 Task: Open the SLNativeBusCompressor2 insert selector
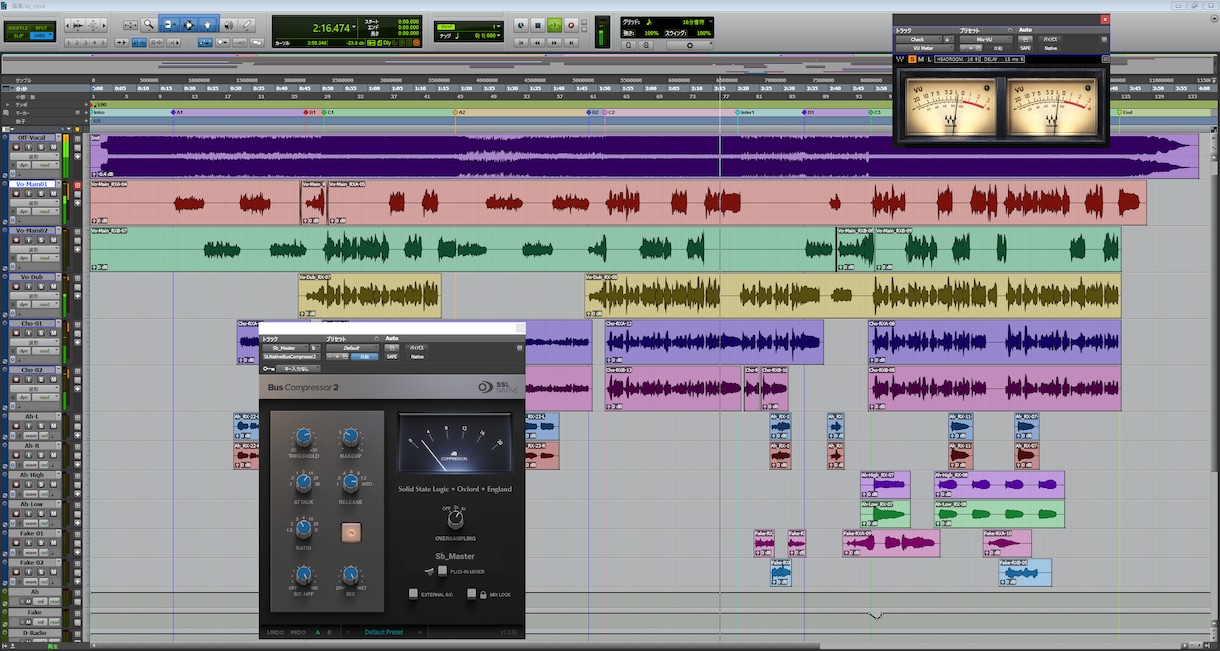(x=291, y=356)
